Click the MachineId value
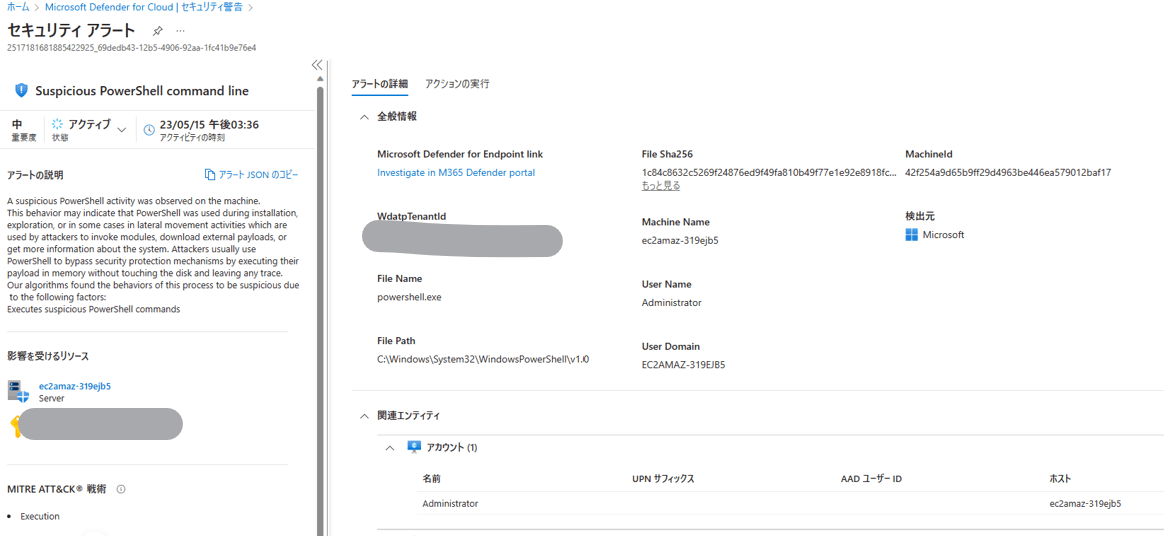The height and width of the screenshot is (536, 1164). (x=1008, y=172)
